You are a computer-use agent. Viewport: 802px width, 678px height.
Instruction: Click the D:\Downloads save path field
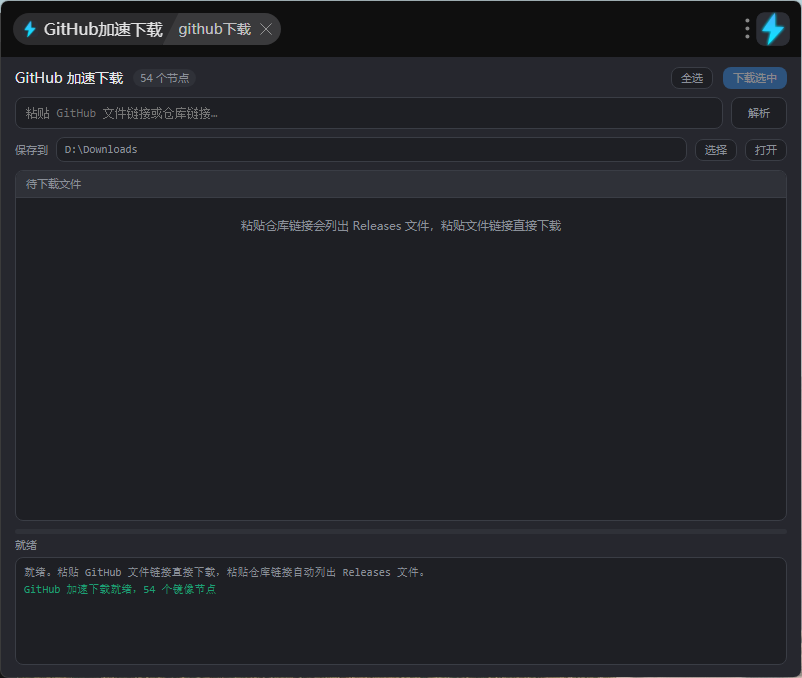tap(371, 149)
